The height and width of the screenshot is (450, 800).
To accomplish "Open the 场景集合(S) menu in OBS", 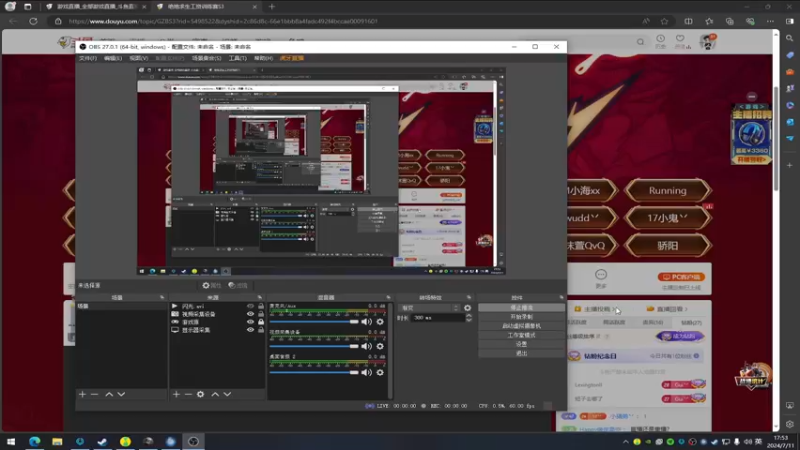I will tap(206, 58).
